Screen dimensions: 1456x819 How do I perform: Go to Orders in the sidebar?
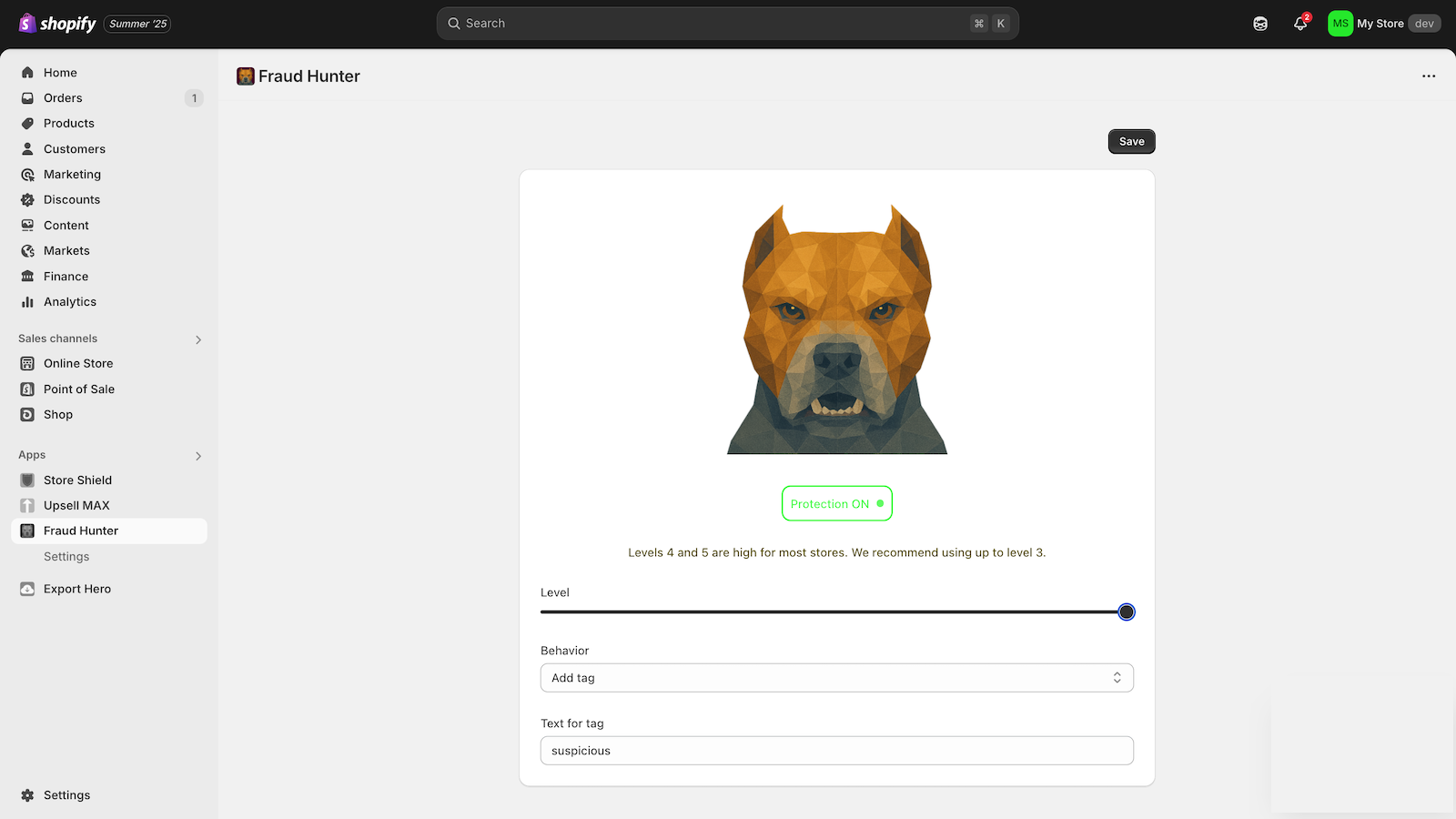point(63,98)
